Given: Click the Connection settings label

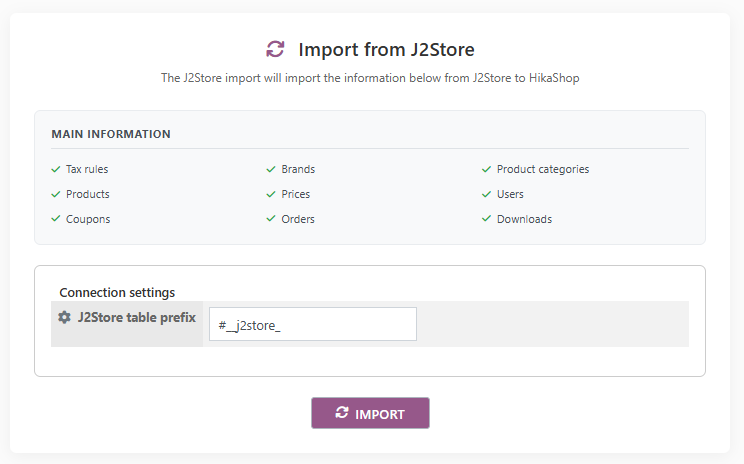Looking at the screenshot, I should tap(117, 292).
